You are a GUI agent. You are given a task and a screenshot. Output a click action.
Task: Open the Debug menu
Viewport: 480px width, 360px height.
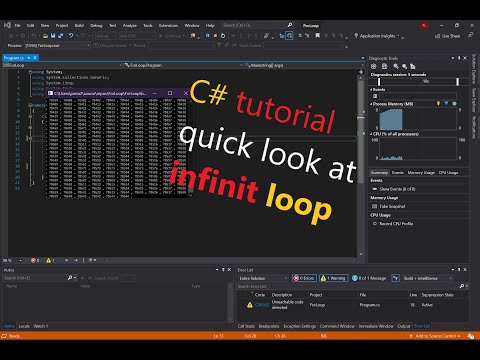(x=96, y=25)
